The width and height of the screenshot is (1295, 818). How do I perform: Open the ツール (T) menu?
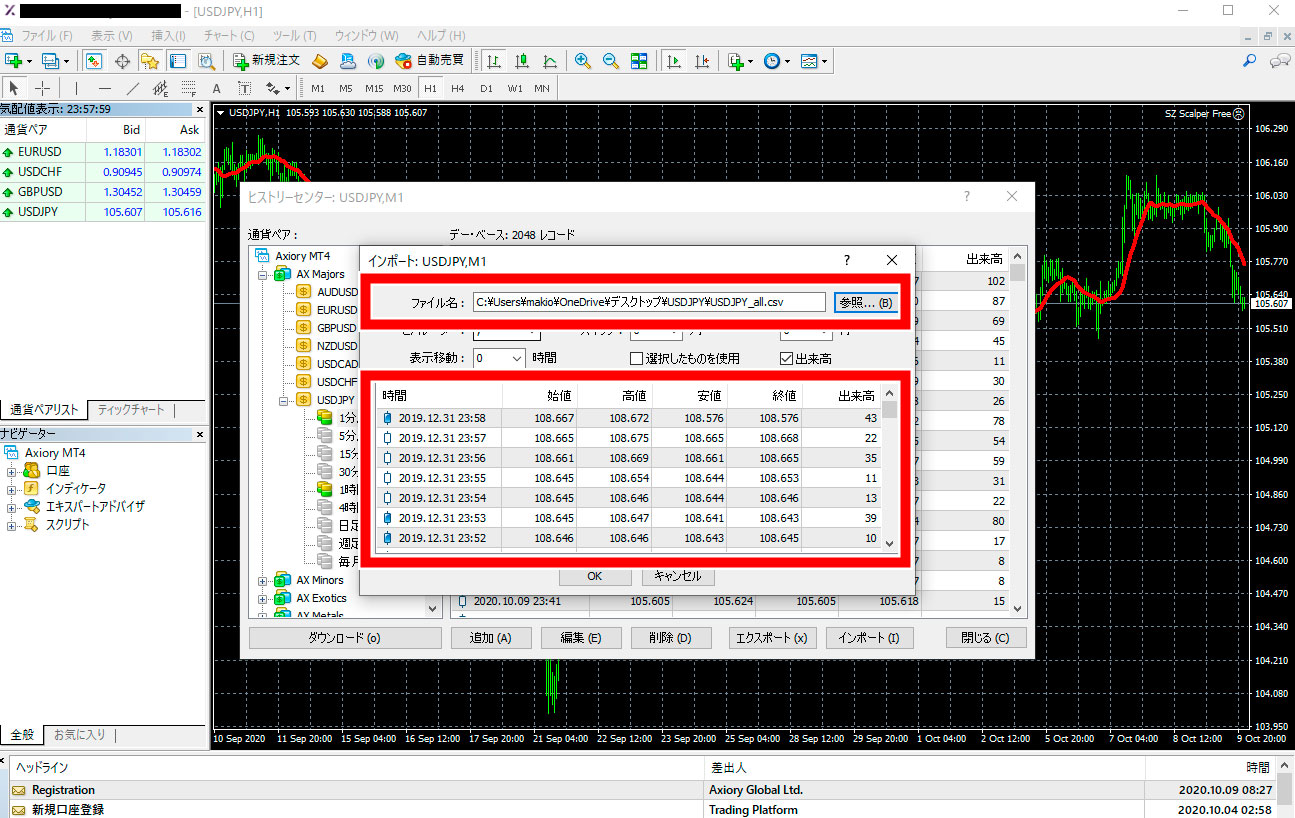click(x=294, y=35)
